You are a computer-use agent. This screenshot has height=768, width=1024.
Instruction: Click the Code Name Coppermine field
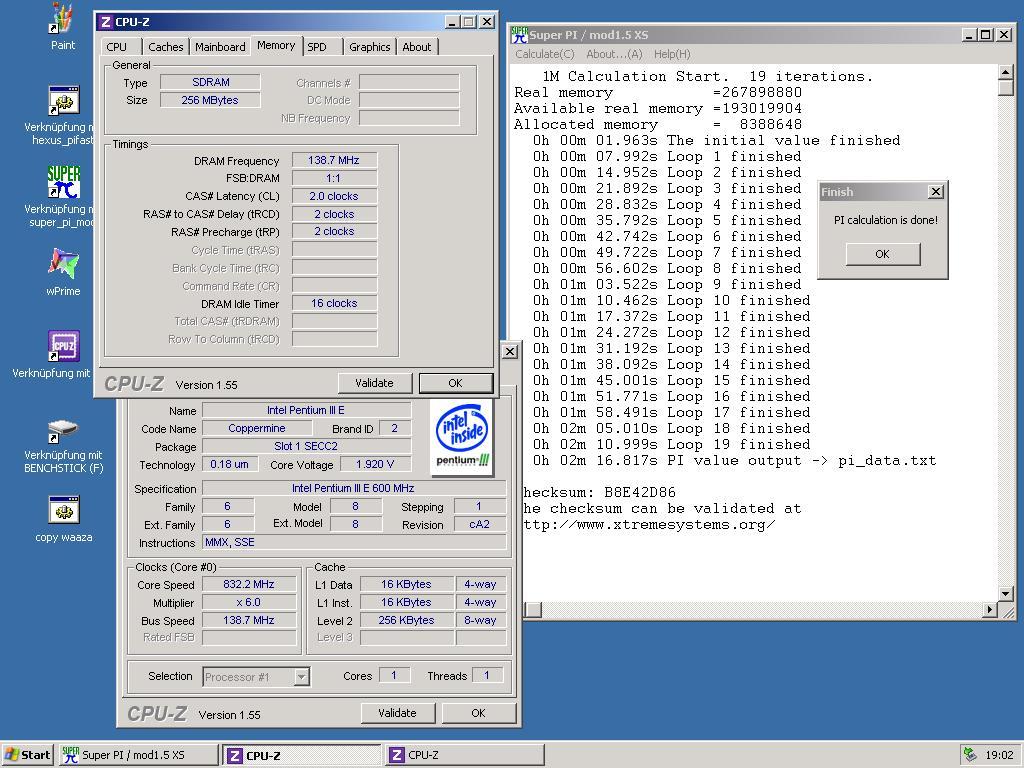tap(257, 428)
